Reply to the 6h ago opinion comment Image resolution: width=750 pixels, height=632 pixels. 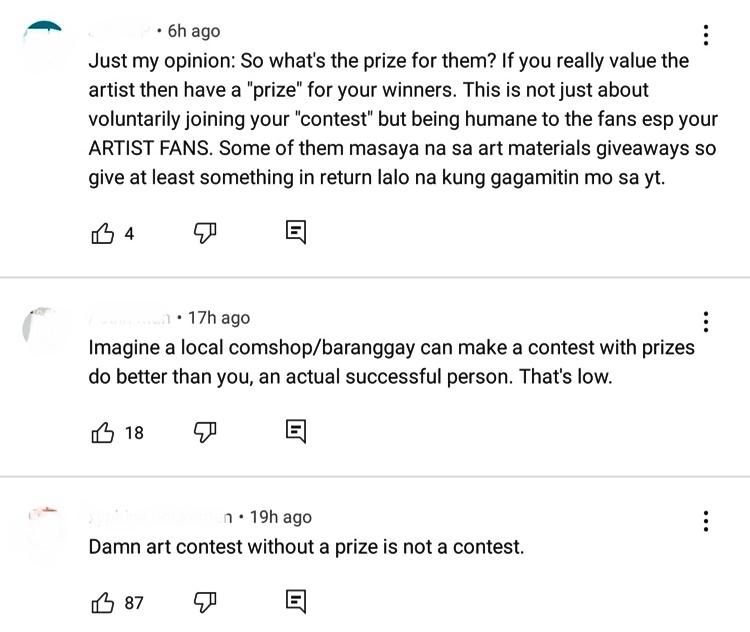pyautogui.click(x=296, y=232)
